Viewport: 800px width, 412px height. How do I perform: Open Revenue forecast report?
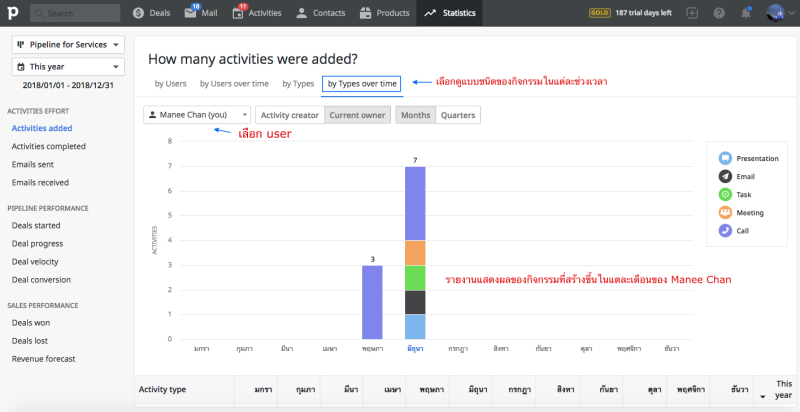click(43, 359)
